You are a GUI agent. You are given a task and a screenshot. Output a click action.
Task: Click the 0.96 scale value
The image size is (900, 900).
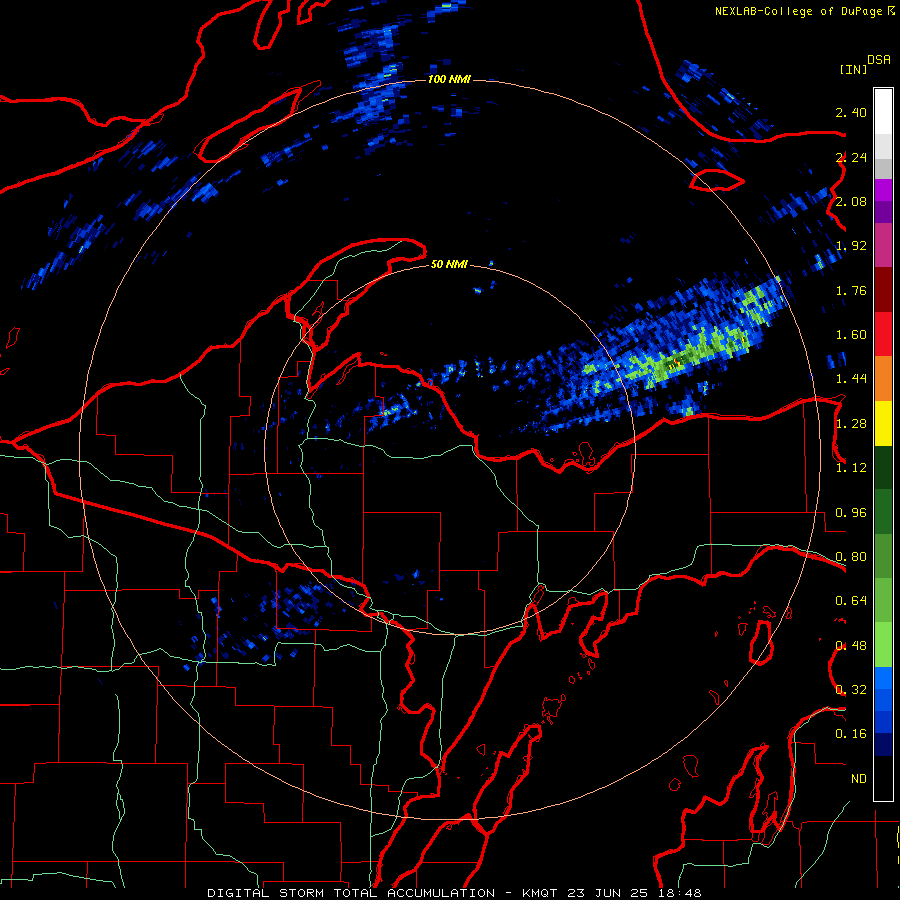(x=851, y=513)
